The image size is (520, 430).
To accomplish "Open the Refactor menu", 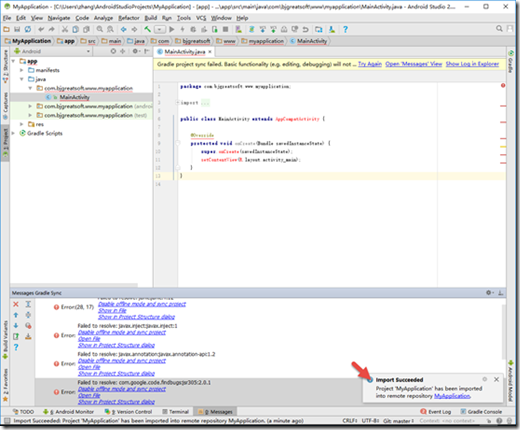I will click(x=129, y=18).
